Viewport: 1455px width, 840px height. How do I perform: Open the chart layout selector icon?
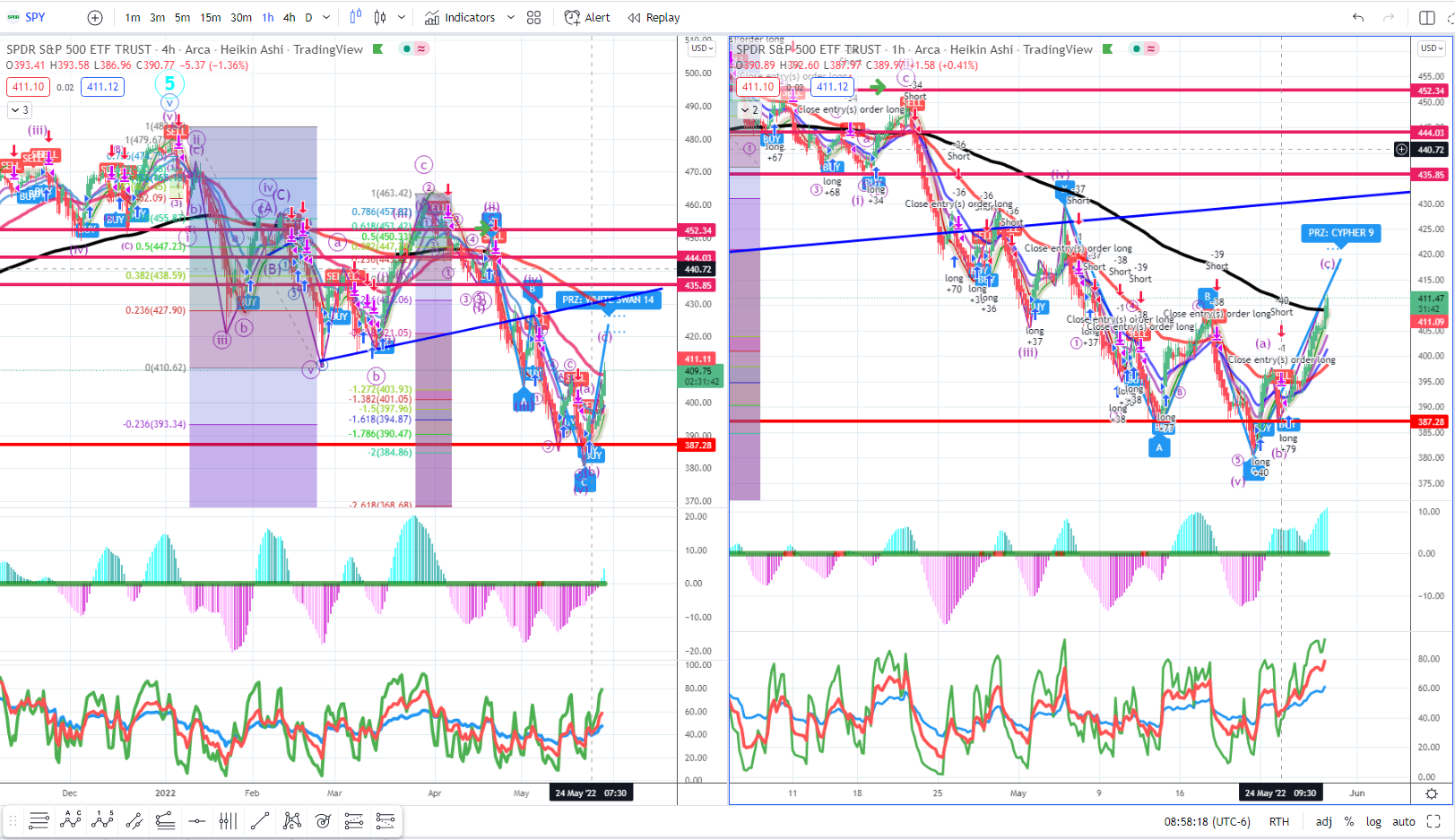point(1427,17)
